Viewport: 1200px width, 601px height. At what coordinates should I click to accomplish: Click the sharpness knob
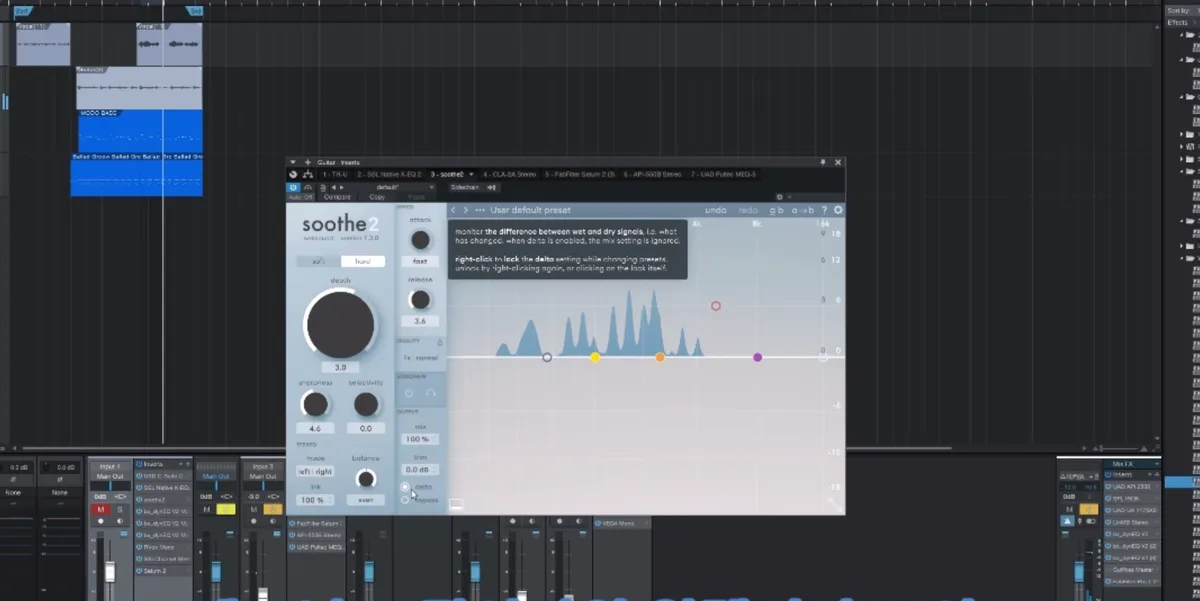click(x=315, y=404)
